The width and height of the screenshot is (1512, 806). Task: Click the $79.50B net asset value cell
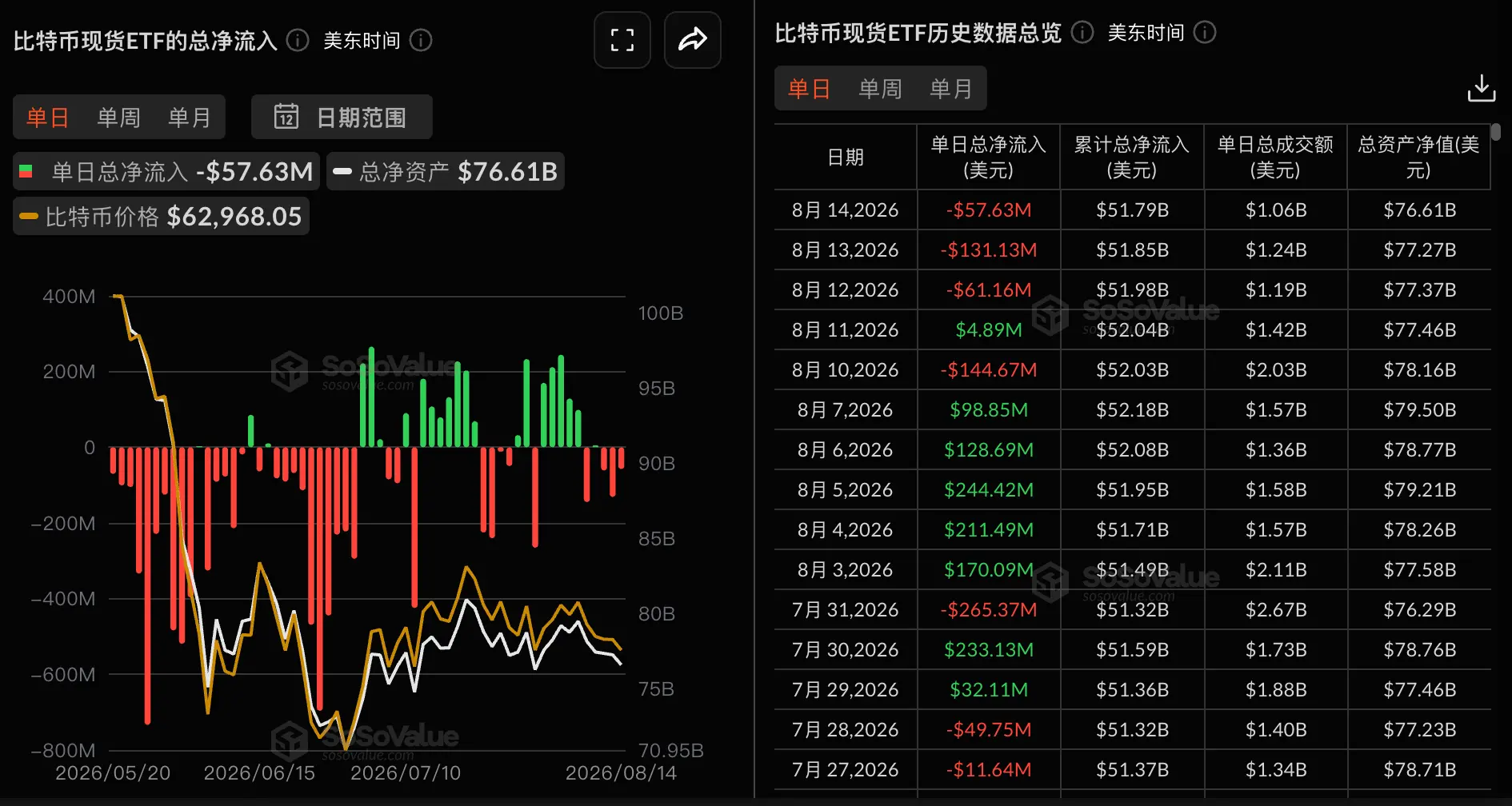1420,409
